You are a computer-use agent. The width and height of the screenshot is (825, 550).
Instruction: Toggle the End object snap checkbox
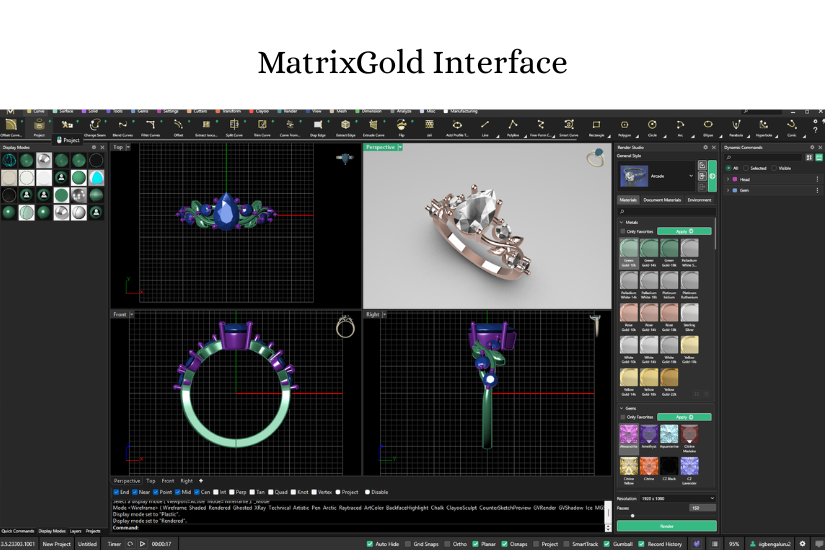116,492
